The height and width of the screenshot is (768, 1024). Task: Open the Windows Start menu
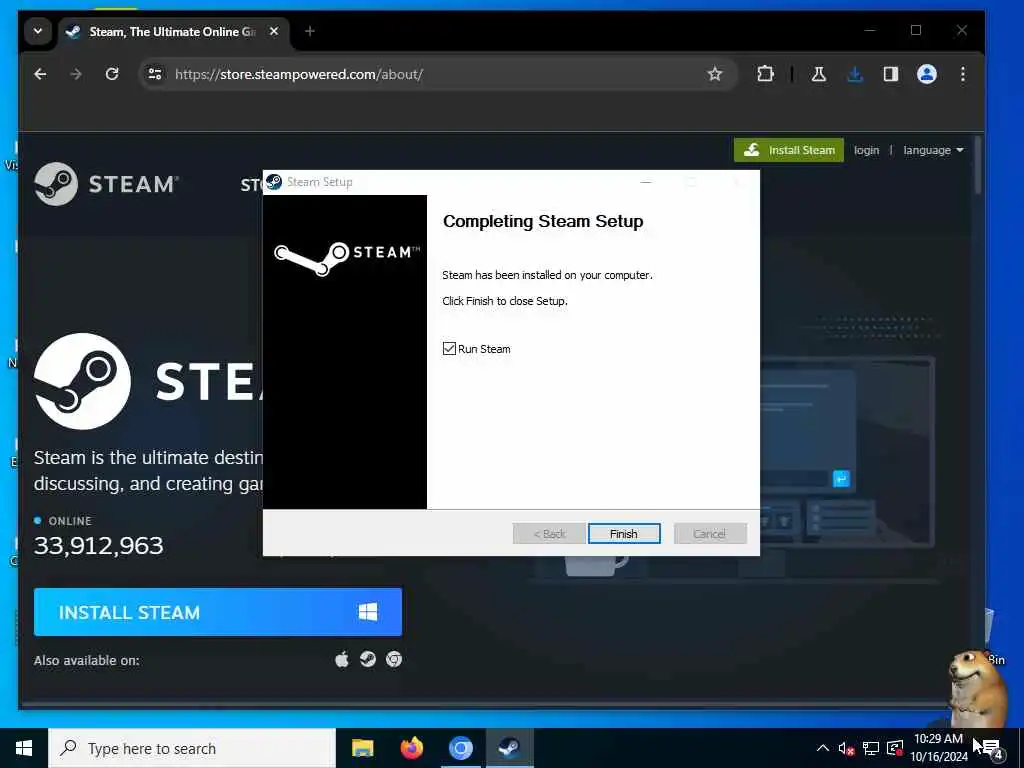click(24, 748)
